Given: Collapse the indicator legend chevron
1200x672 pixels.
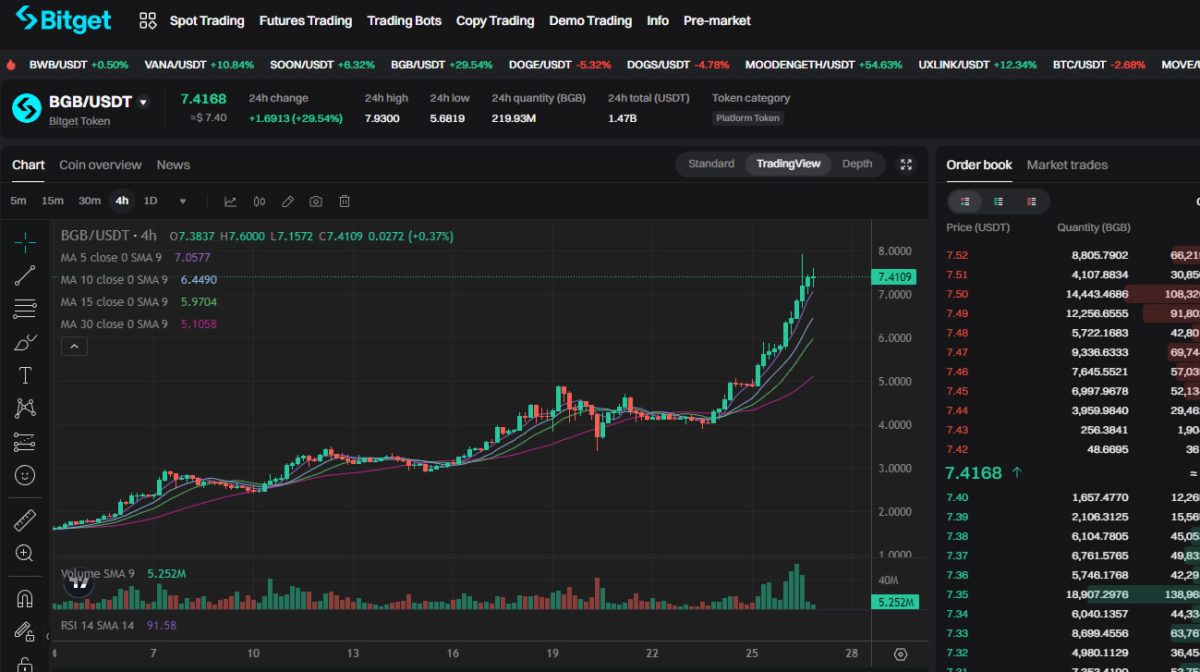Looking at the screenshot, I should [x=75, y=347].
